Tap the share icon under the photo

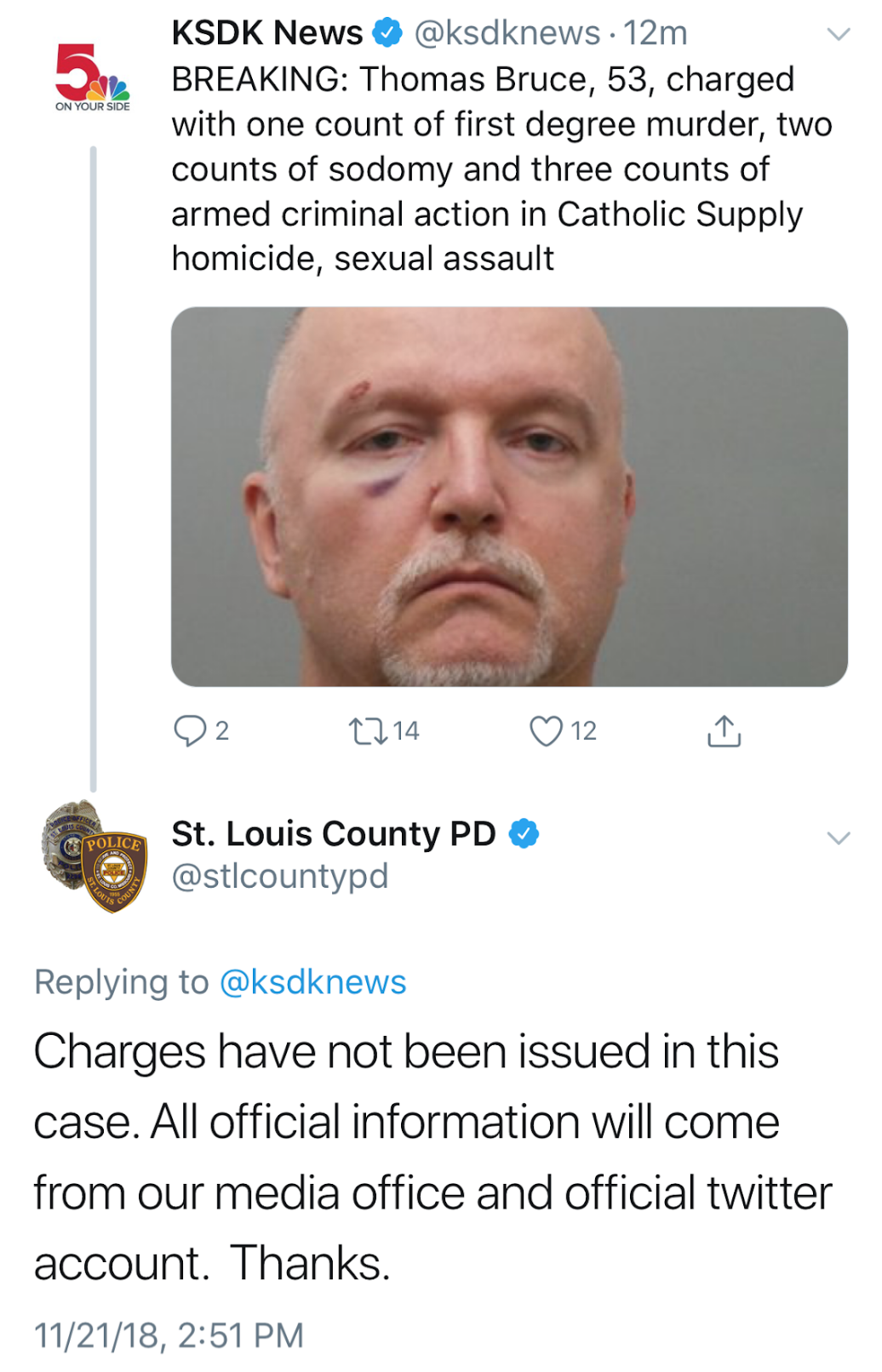[x=724, y=731]
